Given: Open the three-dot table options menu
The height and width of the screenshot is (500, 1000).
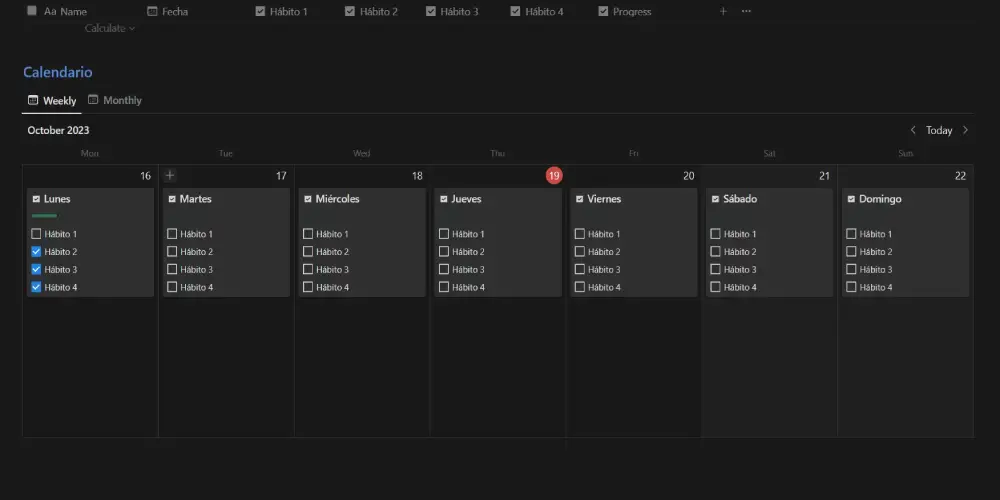Looking at the screenshot, I should coord(746,11).
